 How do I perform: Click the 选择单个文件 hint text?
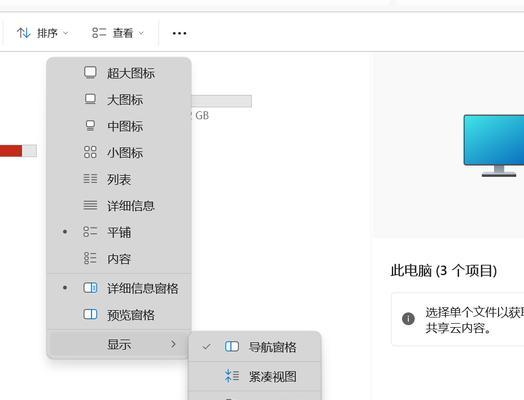coord(475,320)
